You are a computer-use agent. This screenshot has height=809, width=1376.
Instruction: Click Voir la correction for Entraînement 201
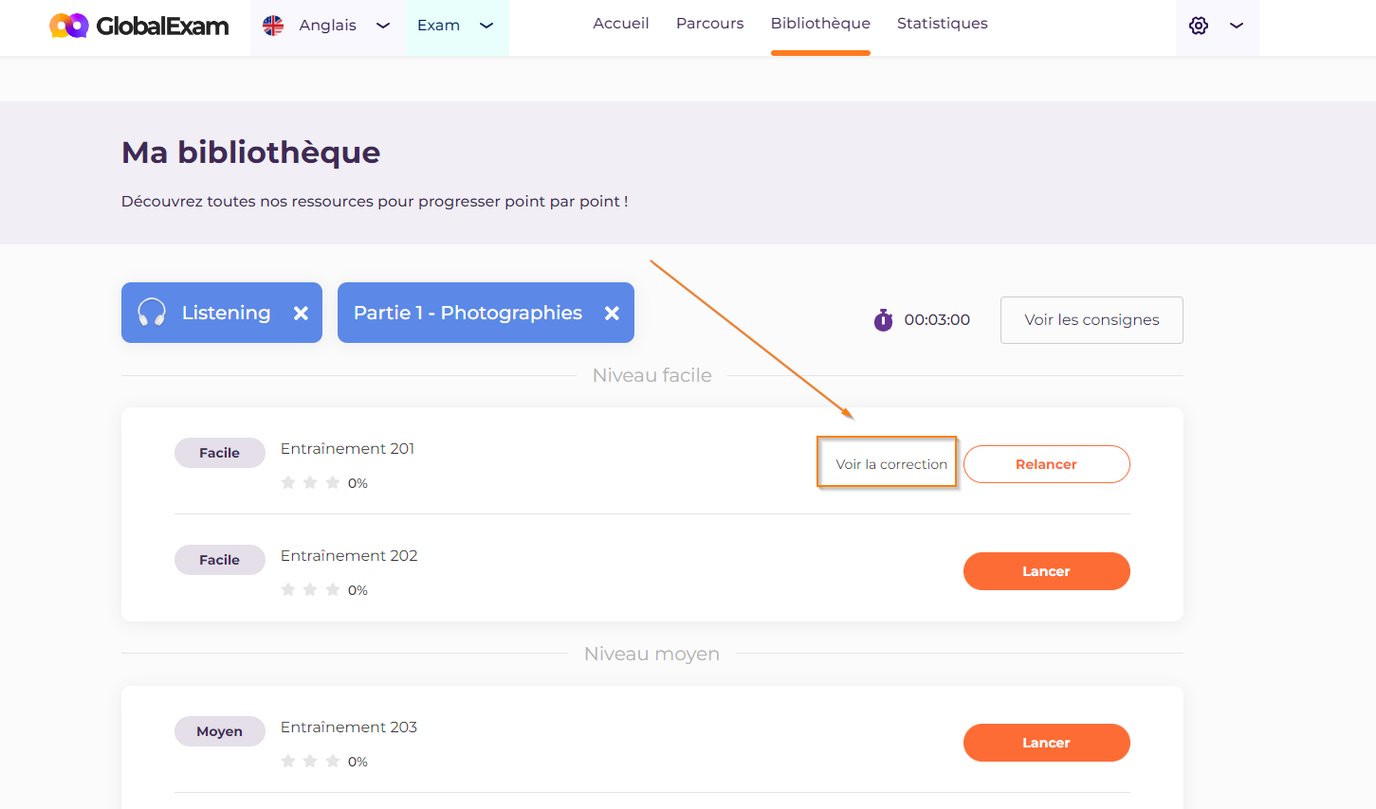point(886,463)
